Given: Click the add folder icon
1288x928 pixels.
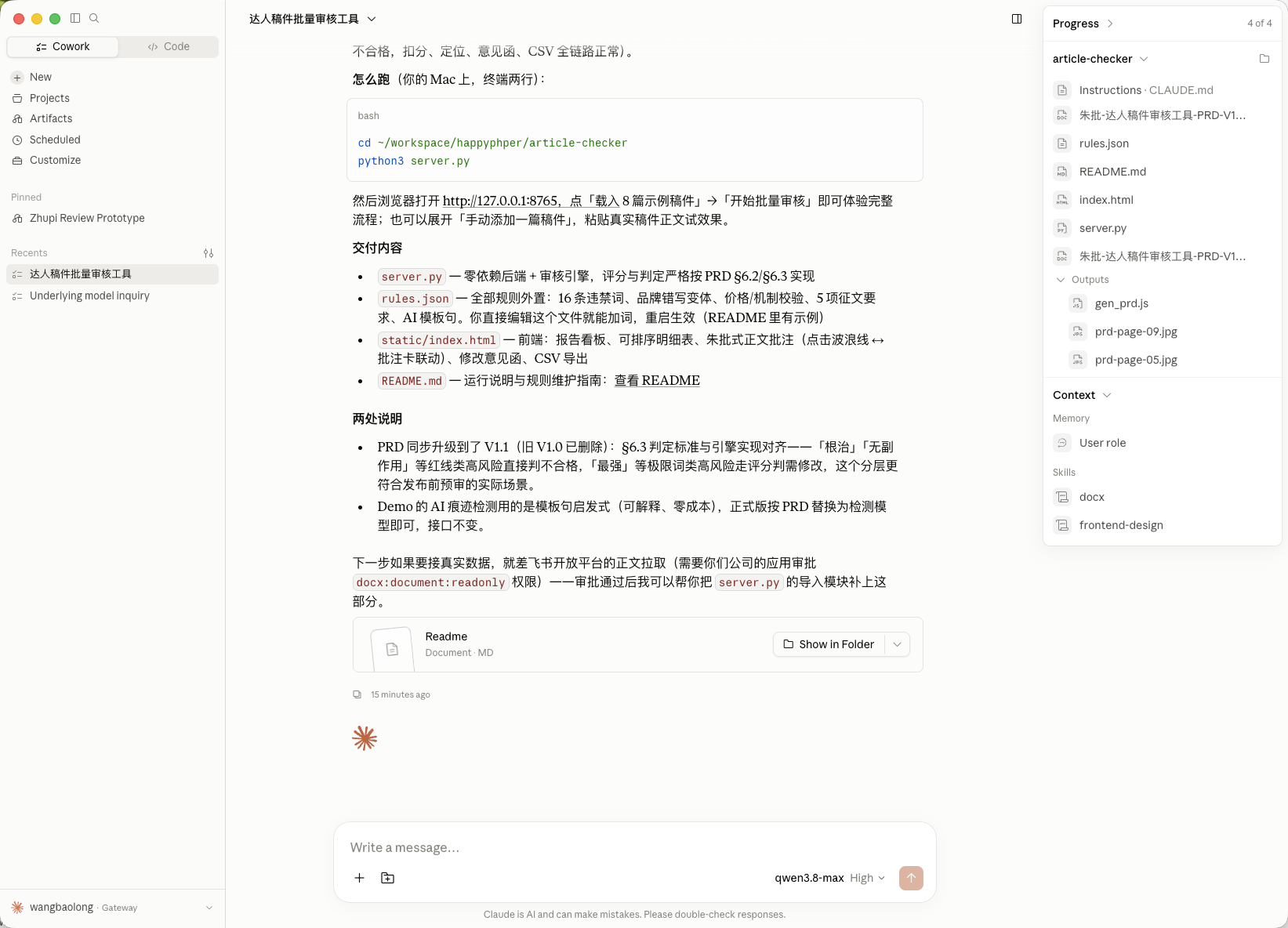Looking at the screenshot, I should (387, 878).
